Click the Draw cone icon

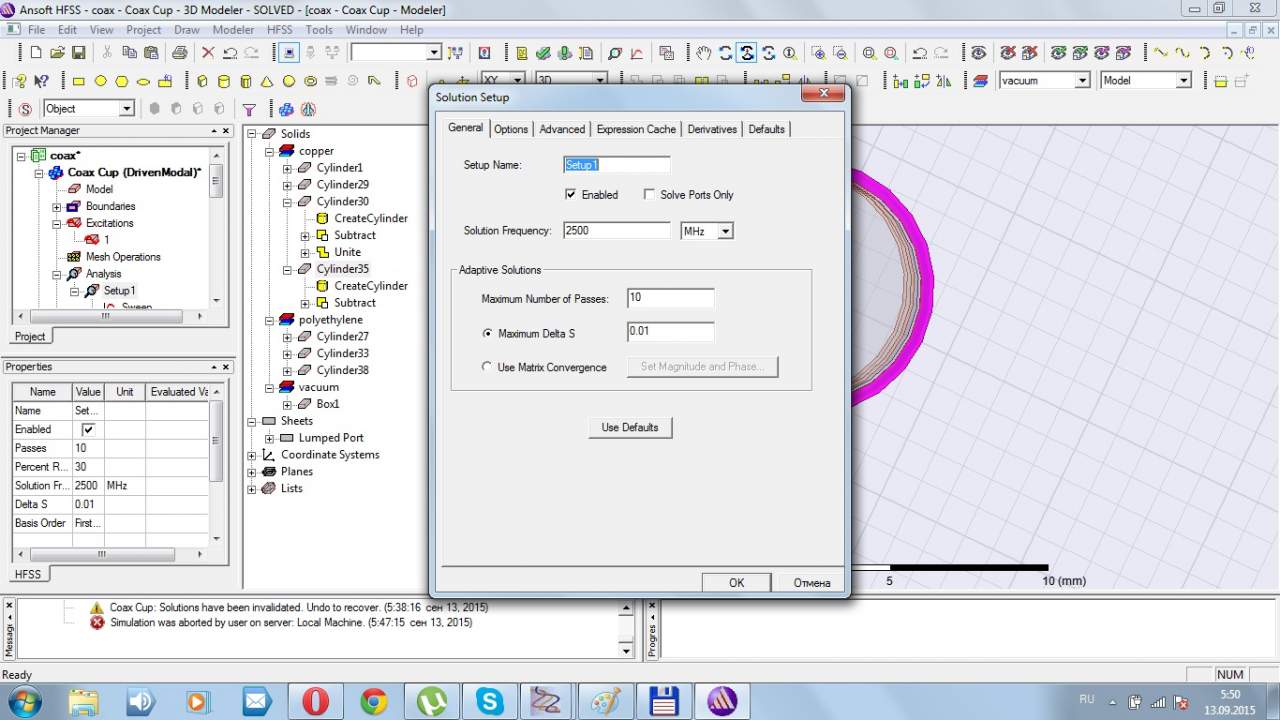[267, 81]
